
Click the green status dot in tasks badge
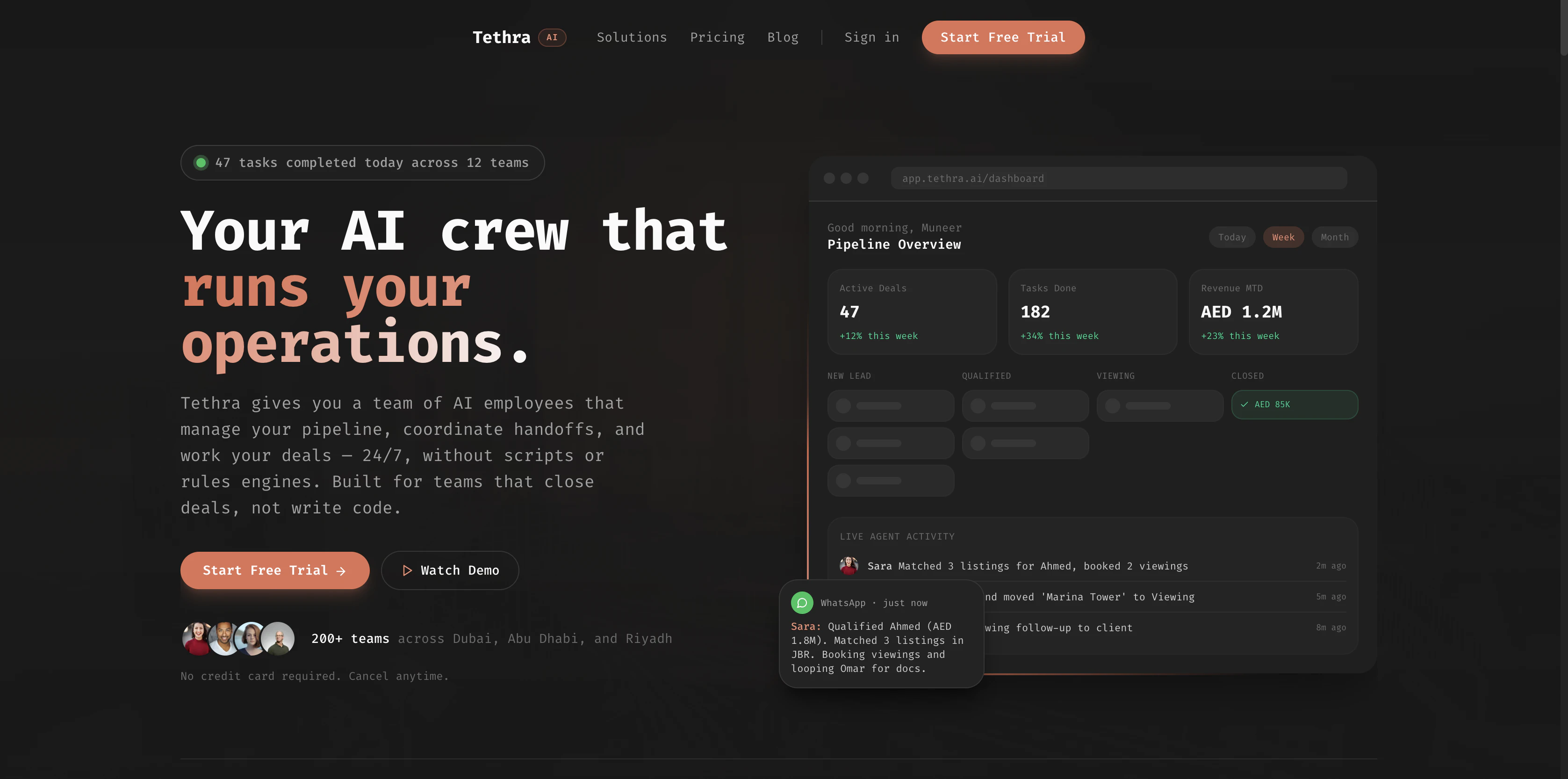201,163
